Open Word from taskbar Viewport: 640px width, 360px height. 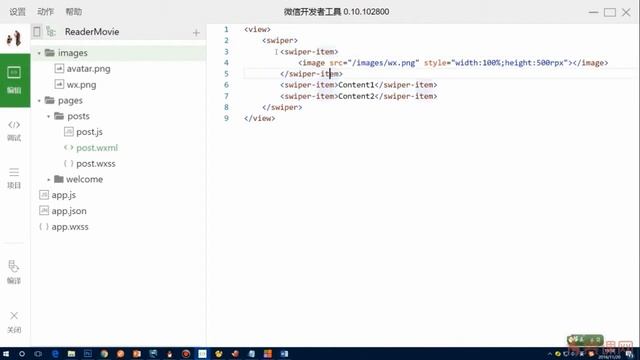tap(284, 354)
